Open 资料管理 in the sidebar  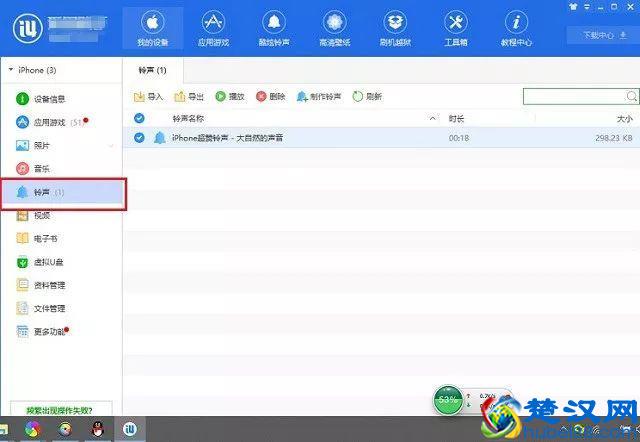61,285
